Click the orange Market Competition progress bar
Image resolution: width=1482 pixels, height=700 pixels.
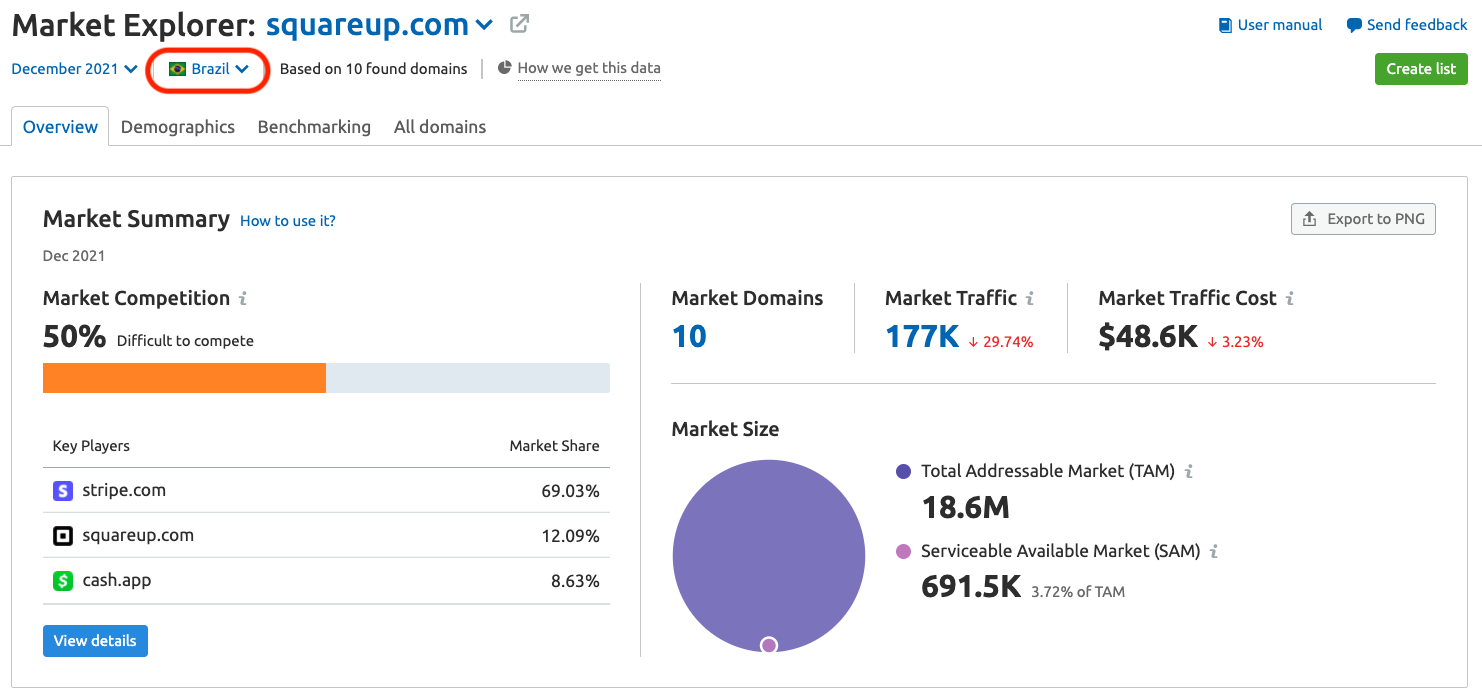point(184,378)
